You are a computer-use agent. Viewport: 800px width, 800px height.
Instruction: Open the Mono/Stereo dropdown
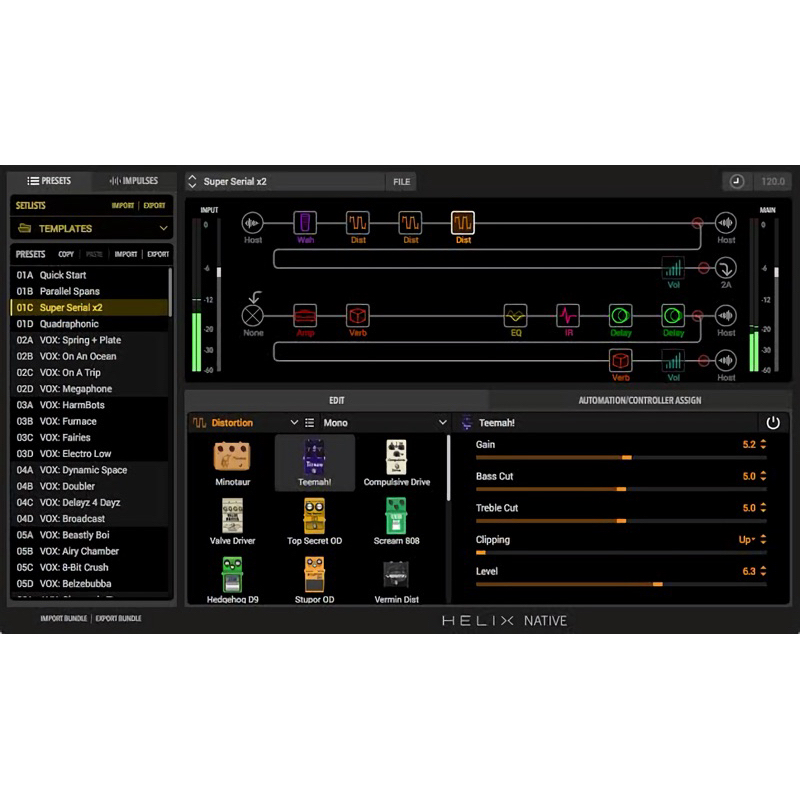pyautogui.click(x=385, y=422)
